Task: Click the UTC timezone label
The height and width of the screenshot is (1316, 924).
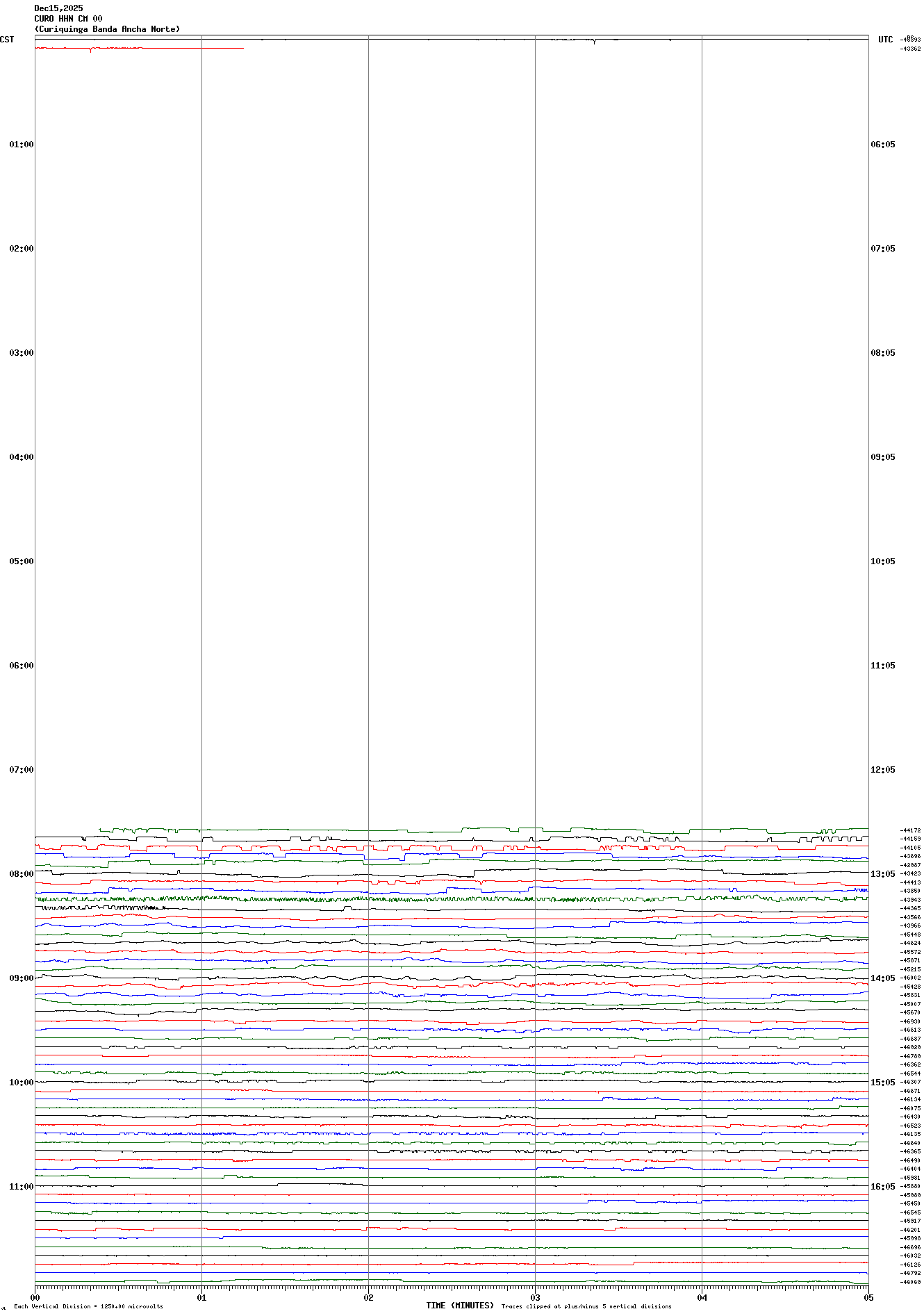Action: 885,40
